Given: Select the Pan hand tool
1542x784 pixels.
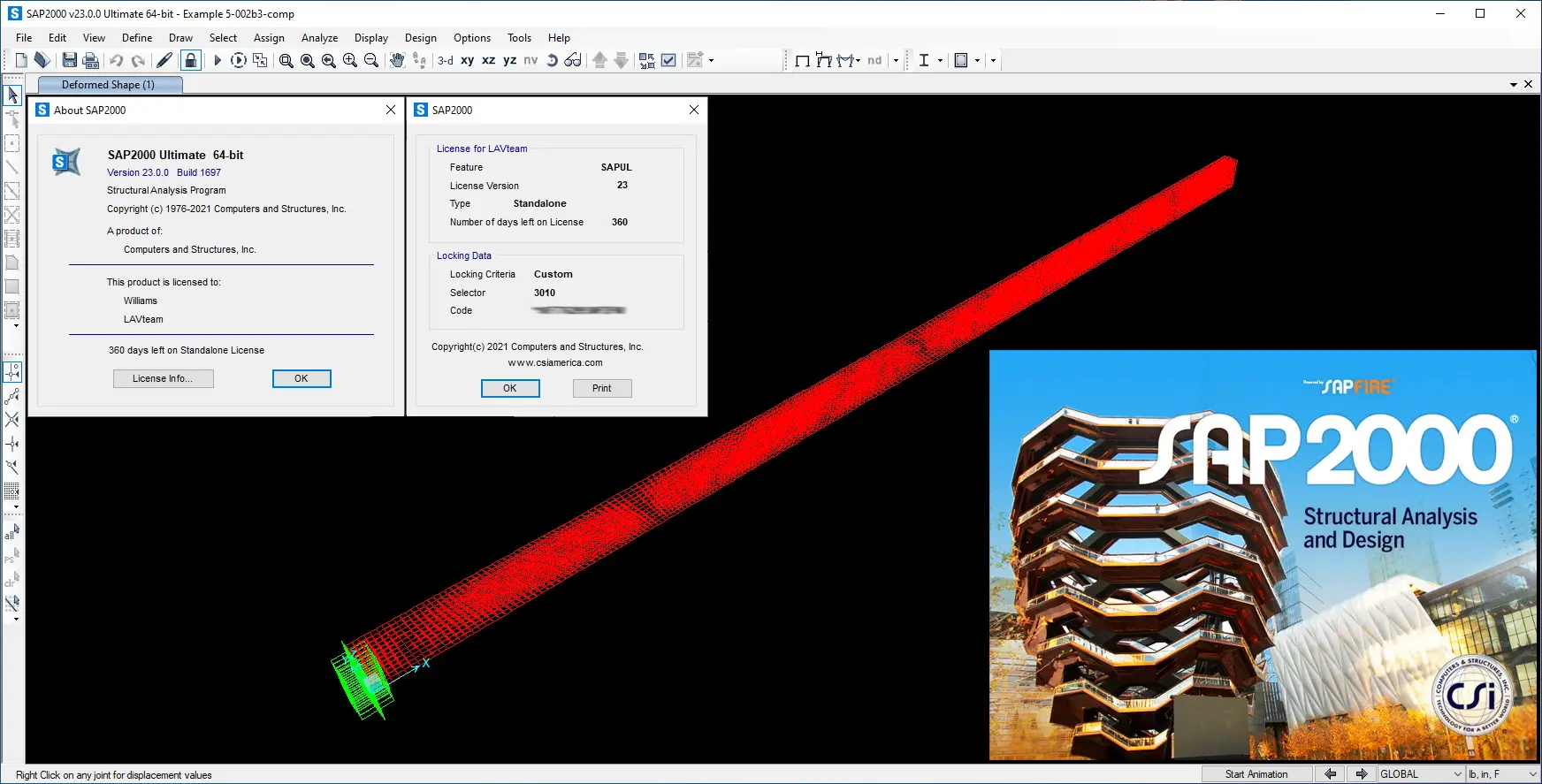Looking at the screenshot, I should point(397,60).
